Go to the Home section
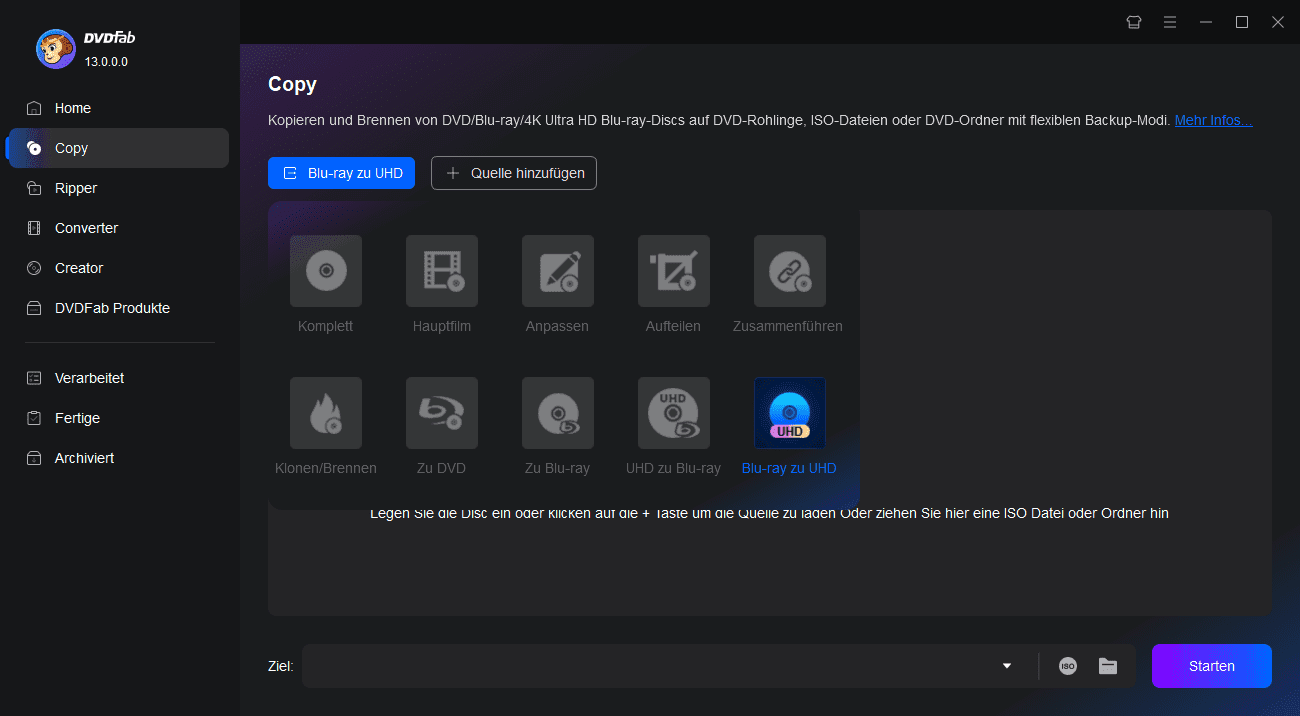The width and height of the screenshot is (1300, 716). [x=118, y=108]
